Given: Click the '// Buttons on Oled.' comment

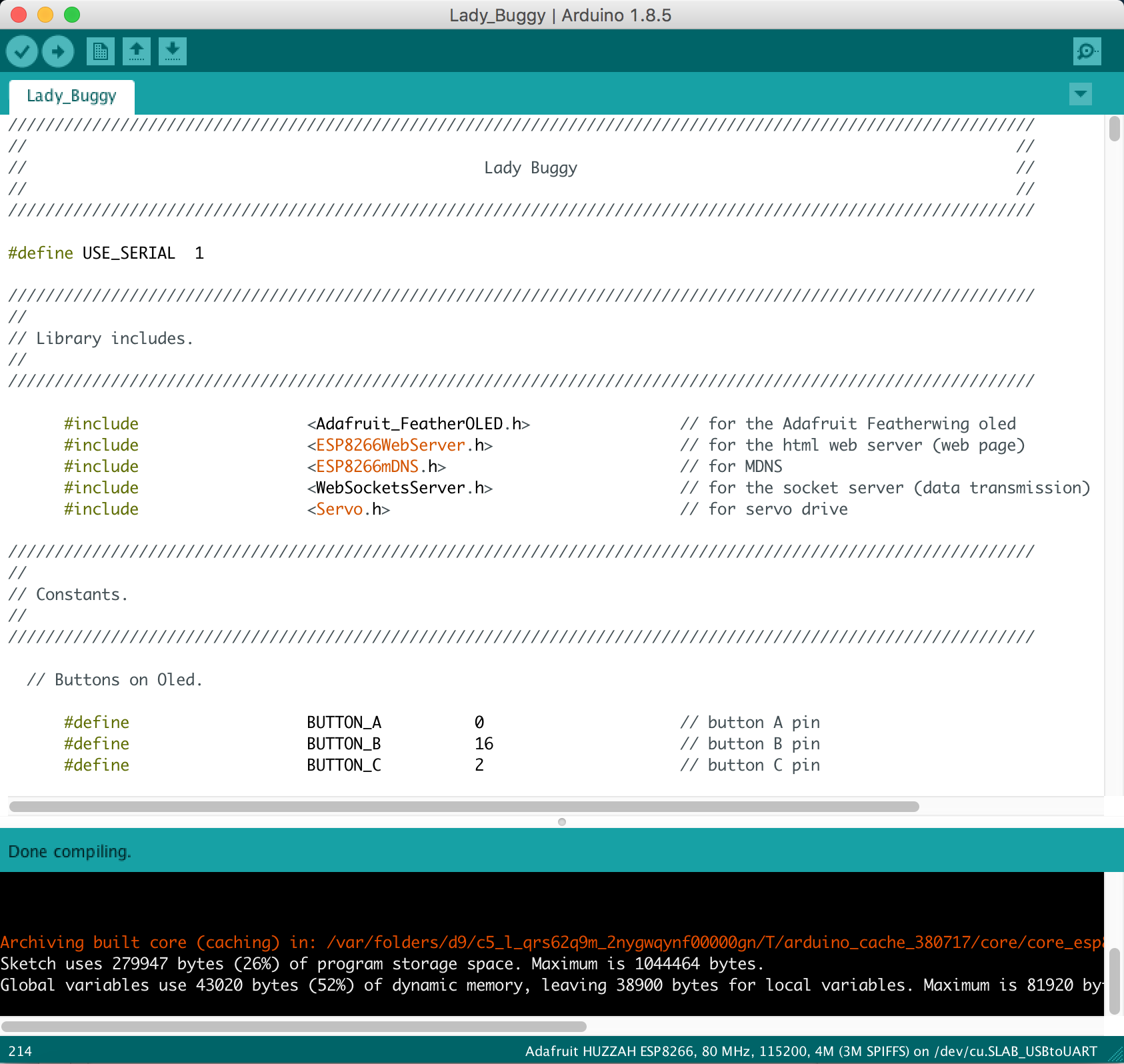Looking at the screenshot, I should point(115,680).
